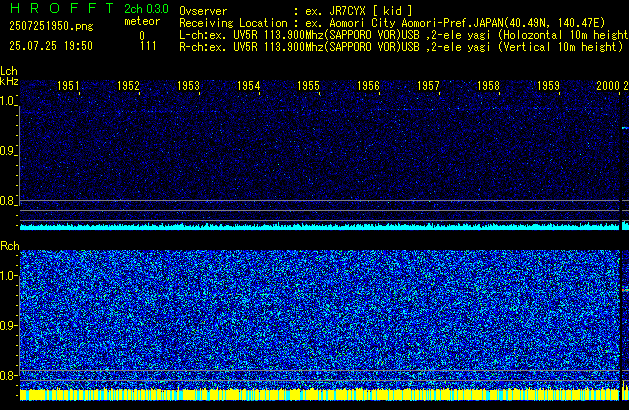629x410 pixels.
Task: Select the 1951 time marker
Action: pyautogui.click(x=68, y=86)
